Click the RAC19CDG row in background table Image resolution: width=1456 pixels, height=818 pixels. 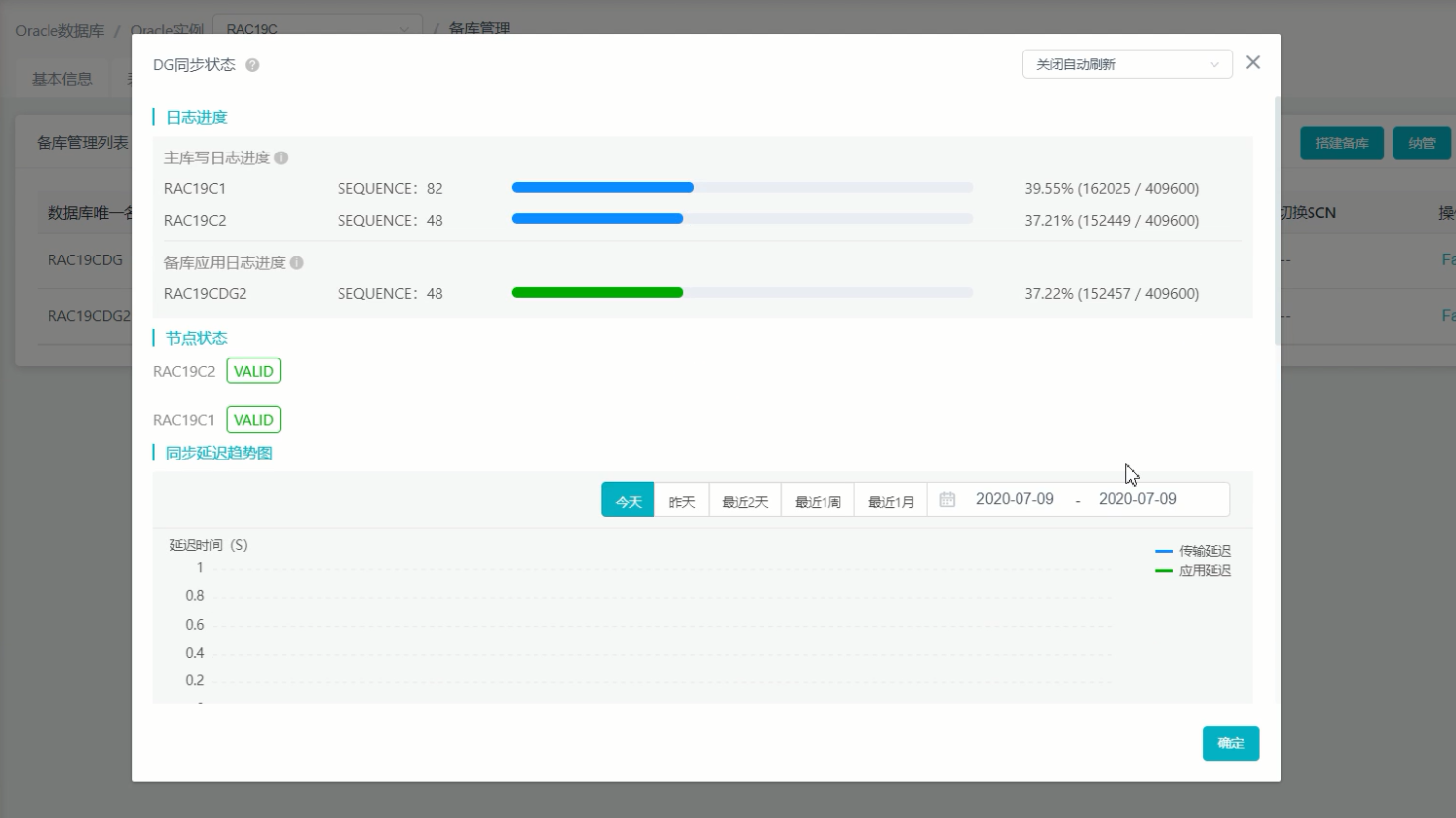point(85,260)
